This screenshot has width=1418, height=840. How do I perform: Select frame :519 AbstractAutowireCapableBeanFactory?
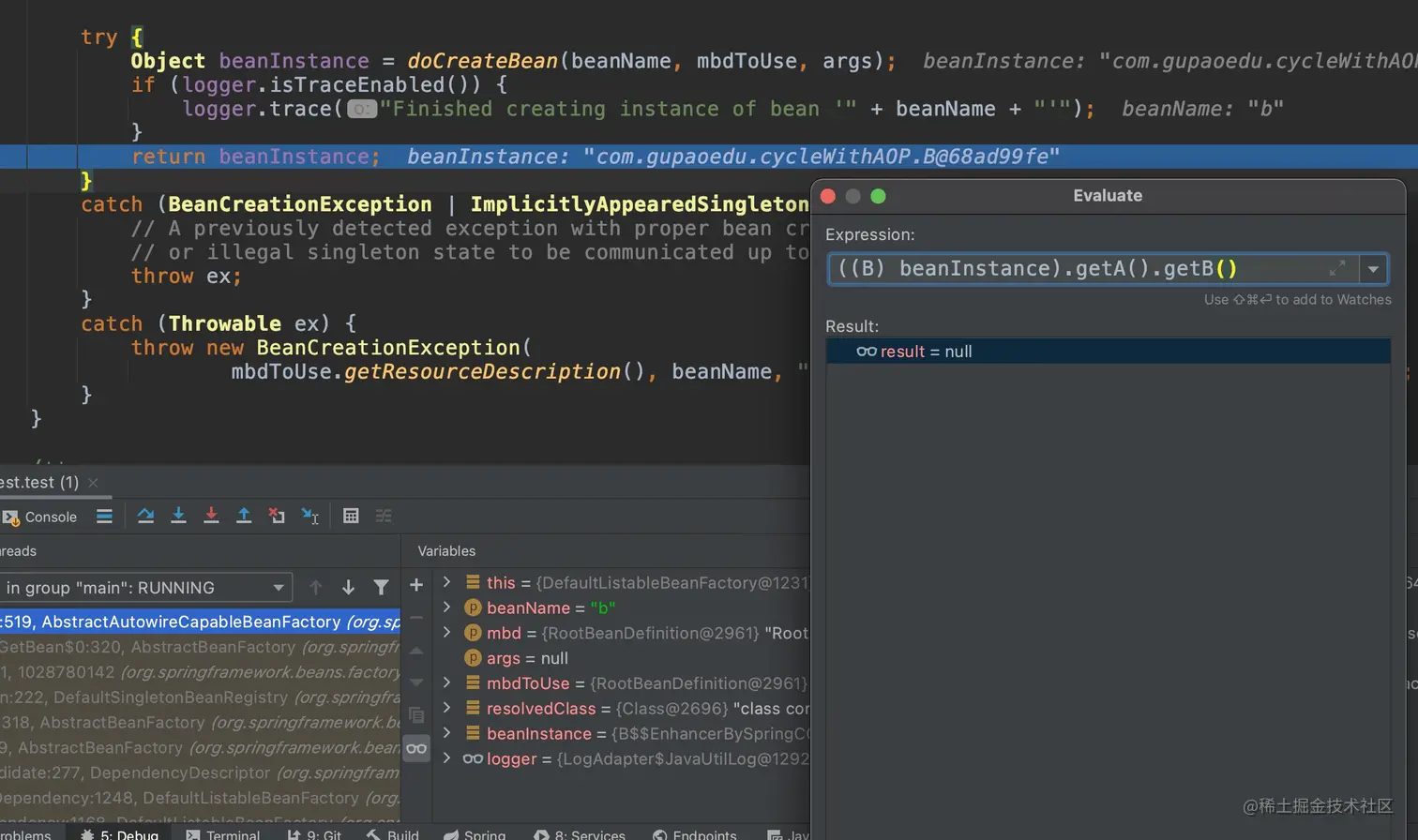pyautogui.click(x=200, y=622)
